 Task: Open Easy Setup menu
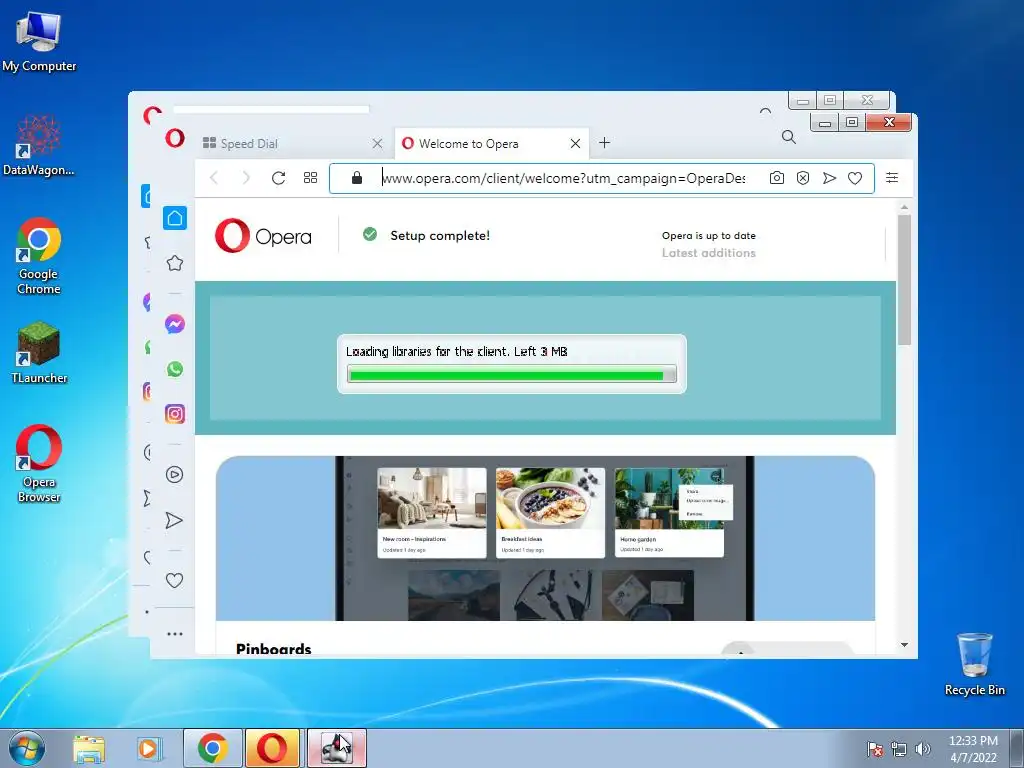(x=891, y=177)
